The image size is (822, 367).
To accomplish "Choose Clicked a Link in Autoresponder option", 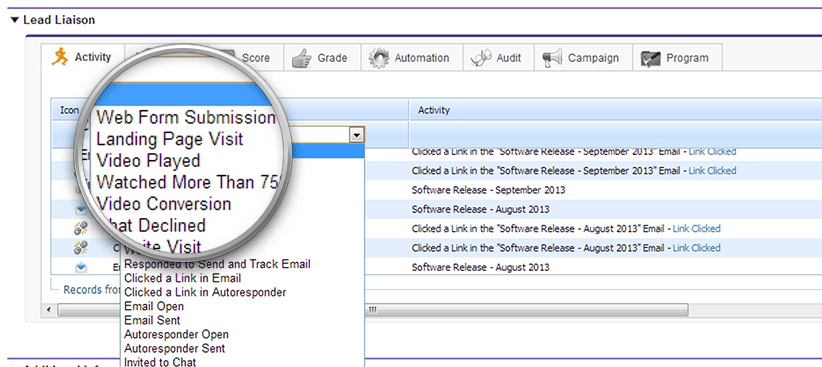I will 205,292.
